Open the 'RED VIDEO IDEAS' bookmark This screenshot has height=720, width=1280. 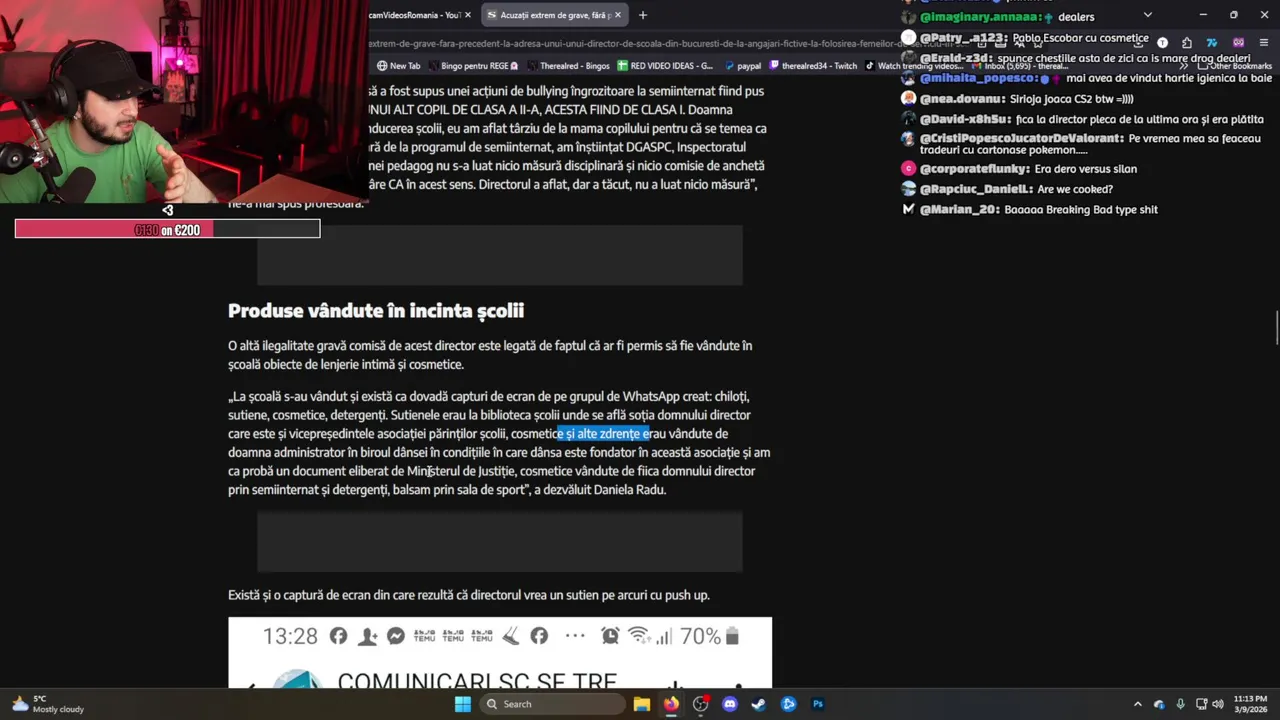click(x=665, y=66)
